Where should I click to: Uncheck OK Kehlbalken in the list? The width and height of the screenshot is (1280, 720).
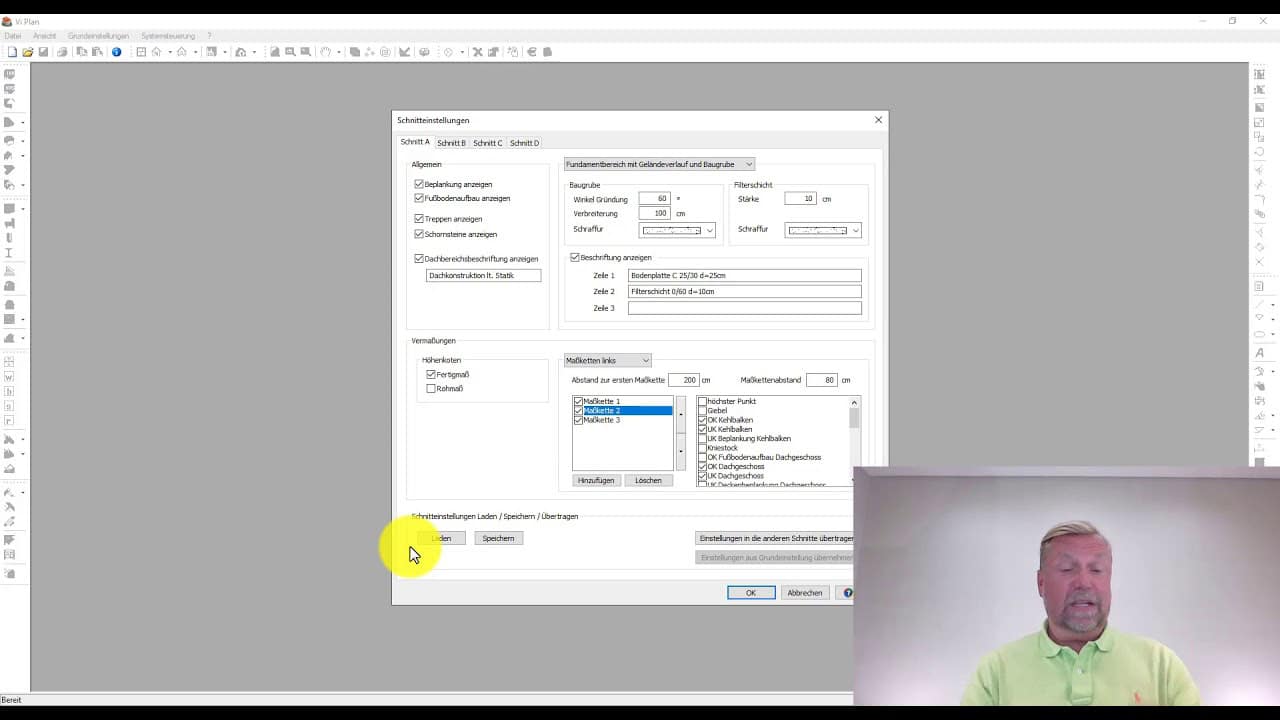coord(702,420)
